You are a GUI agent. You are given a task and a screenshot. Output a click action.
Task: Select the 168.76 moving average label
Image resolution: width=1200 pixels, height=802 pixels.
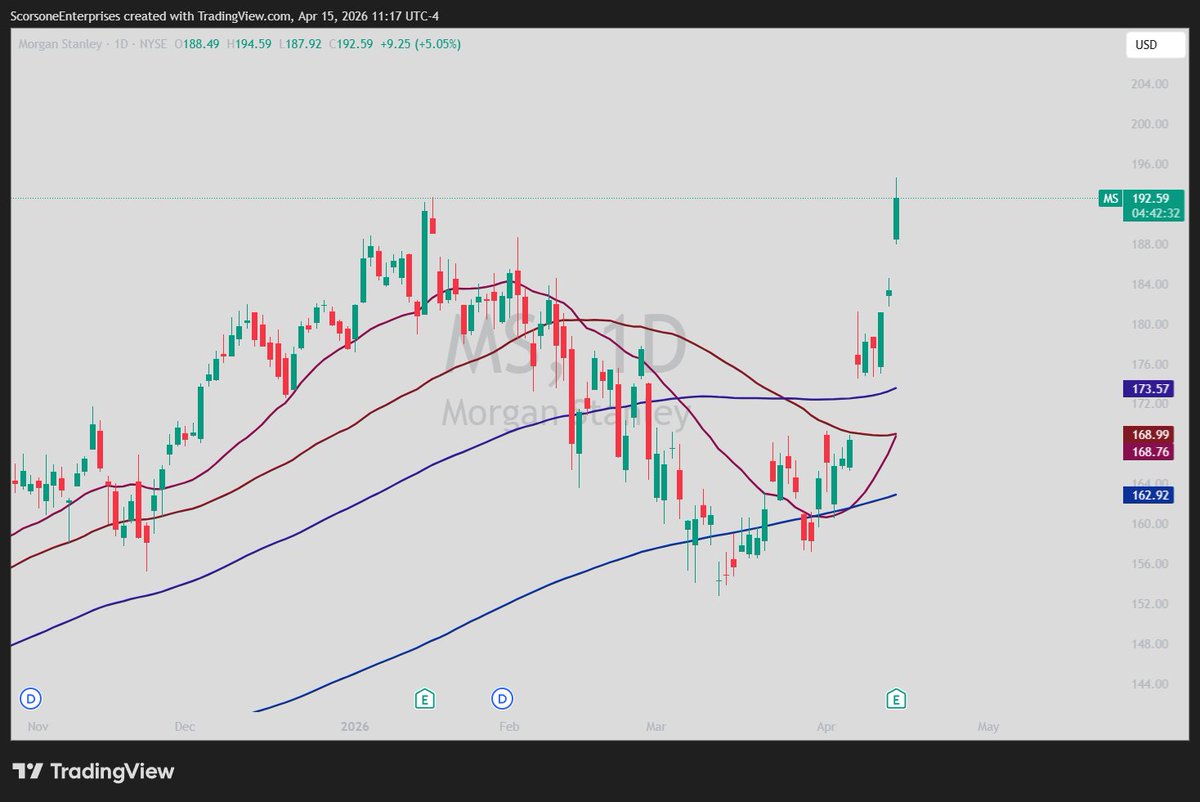pos(1151,452)
